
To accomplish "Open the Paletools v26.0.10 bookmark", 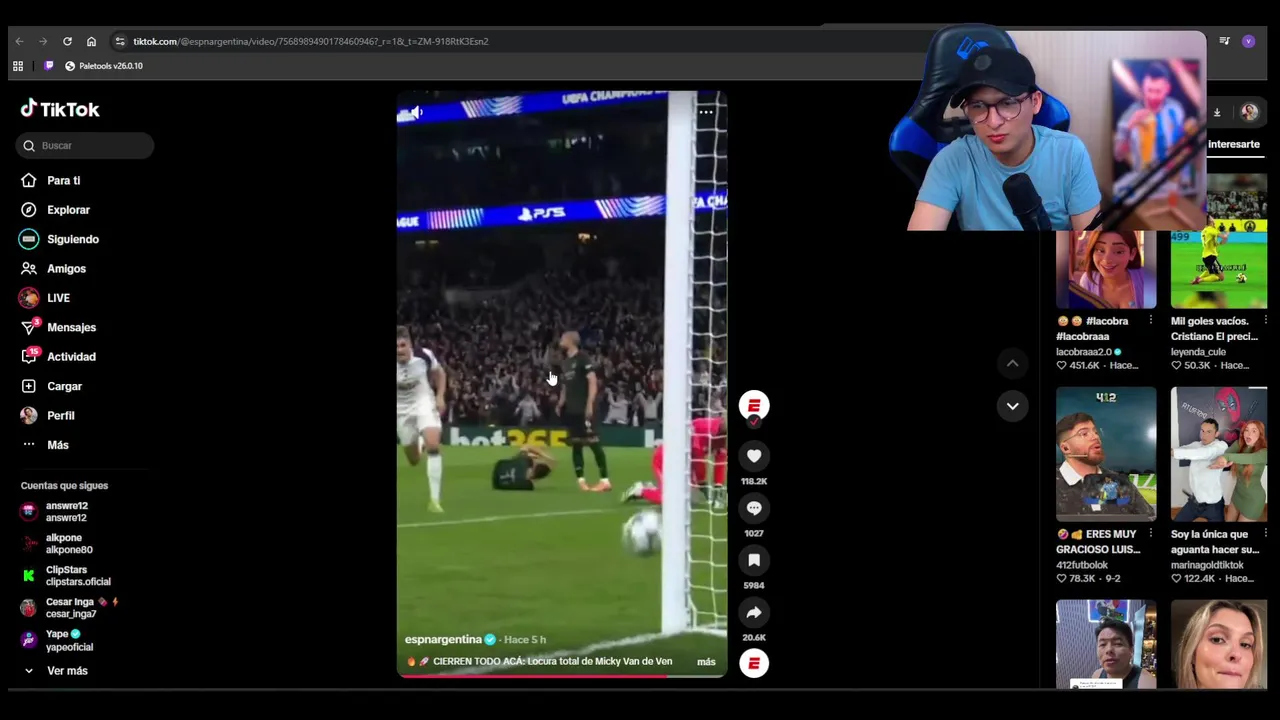I will coord(104,66).
